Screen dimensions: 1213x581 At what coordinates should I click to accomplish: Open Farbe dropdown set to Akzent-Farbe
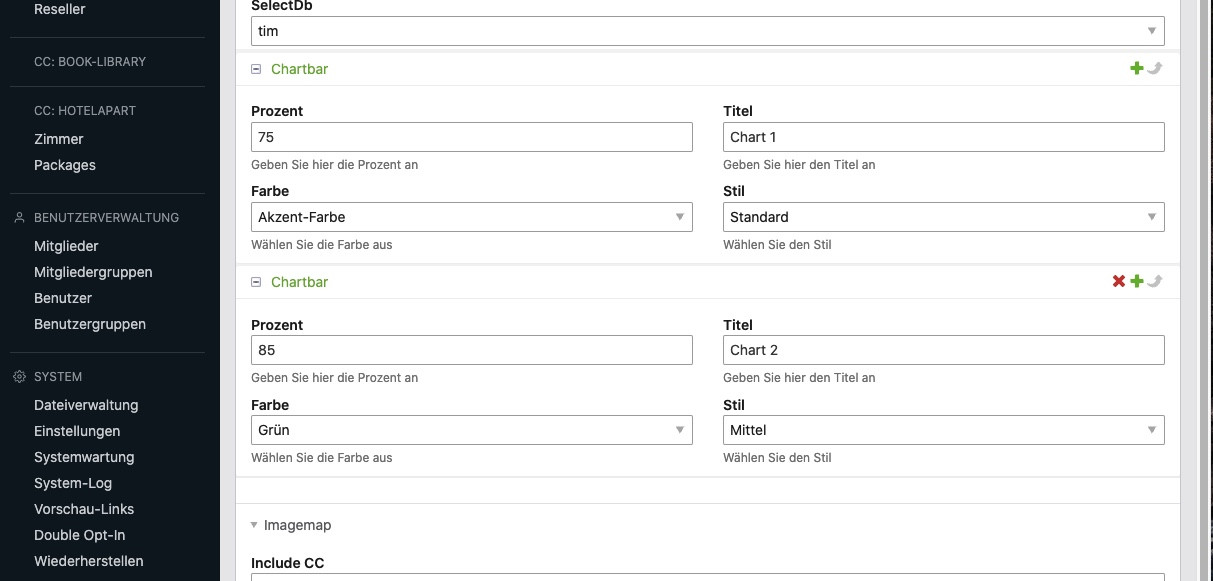click(471, 217)
